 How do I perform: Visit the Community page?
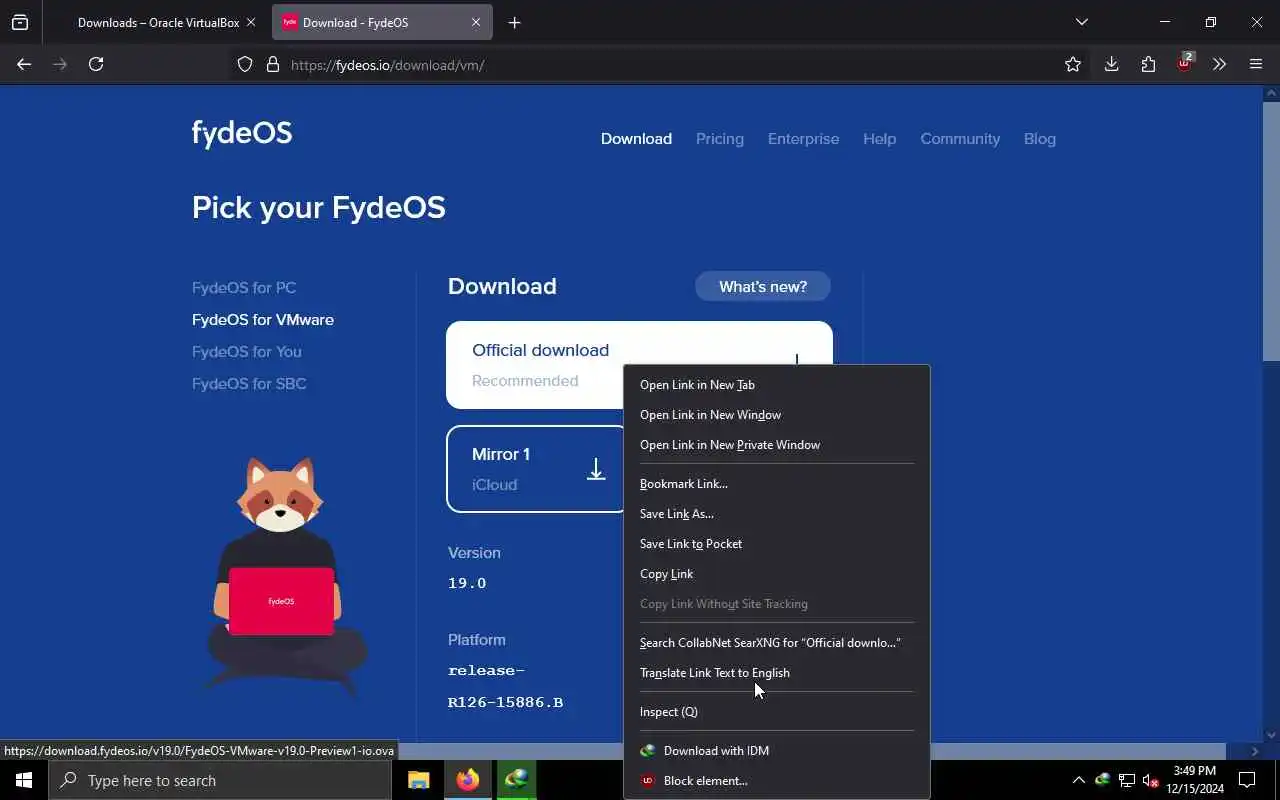pyautogui.click(x=960, y=139)
